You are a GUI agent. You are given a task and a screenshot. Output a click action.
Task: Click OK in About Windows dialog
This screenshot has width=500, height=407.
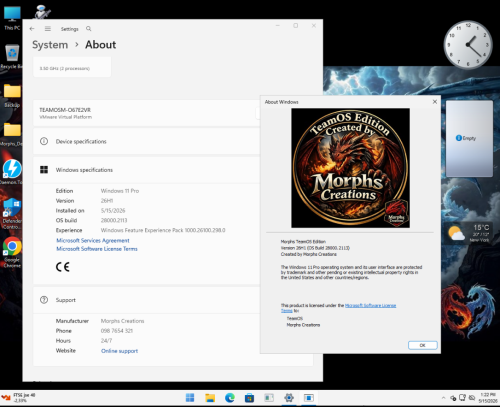(423, 345)
